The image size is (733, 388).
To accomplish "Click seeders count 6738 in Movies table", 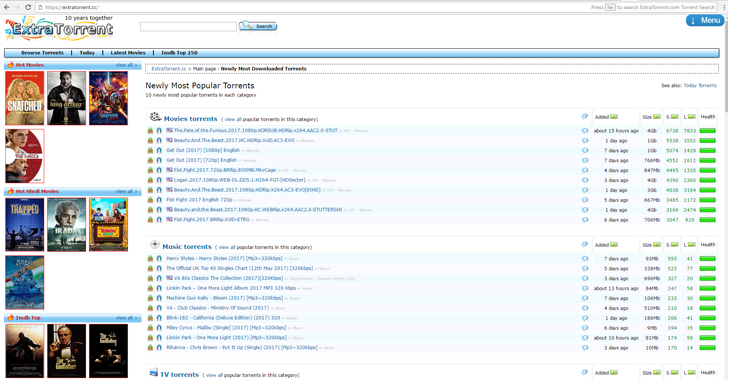I will (x=672, y=131).
